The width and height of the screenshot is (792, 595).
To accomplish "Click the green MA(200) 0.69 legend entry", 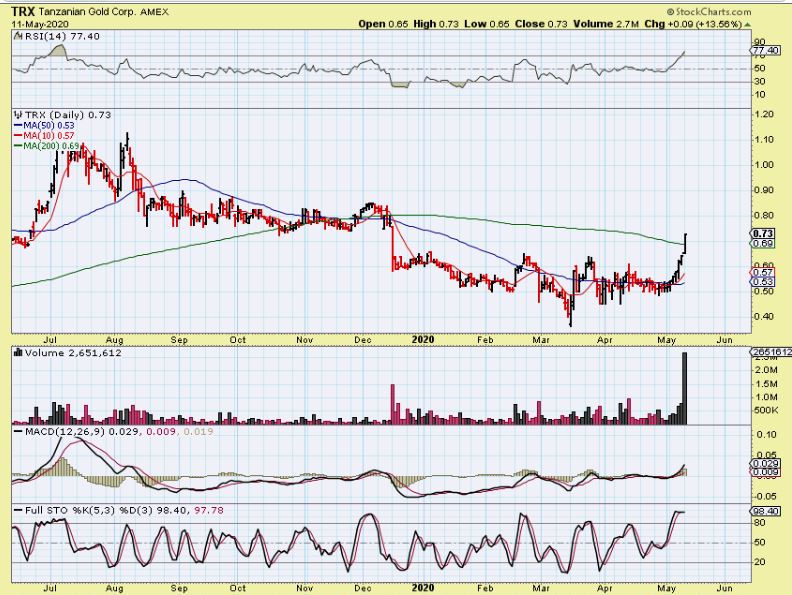I will click(47, 146).
